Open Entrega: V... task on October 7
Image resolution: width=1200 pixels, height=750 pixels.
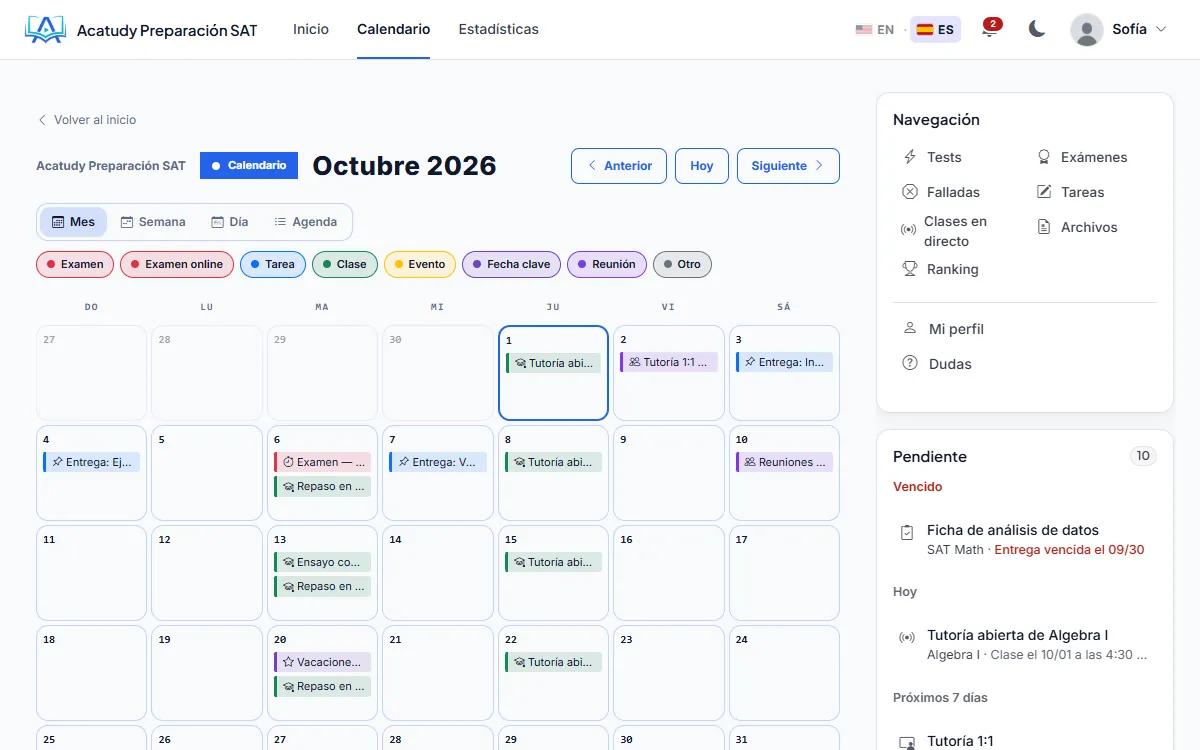coord(437,462)
